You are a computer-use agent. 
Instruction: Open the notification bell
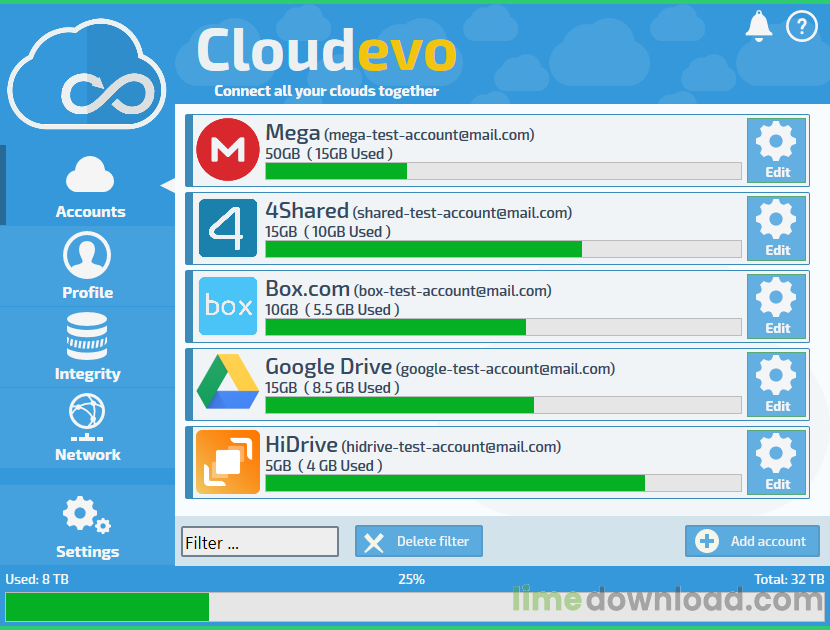click(x=758, y=26)
